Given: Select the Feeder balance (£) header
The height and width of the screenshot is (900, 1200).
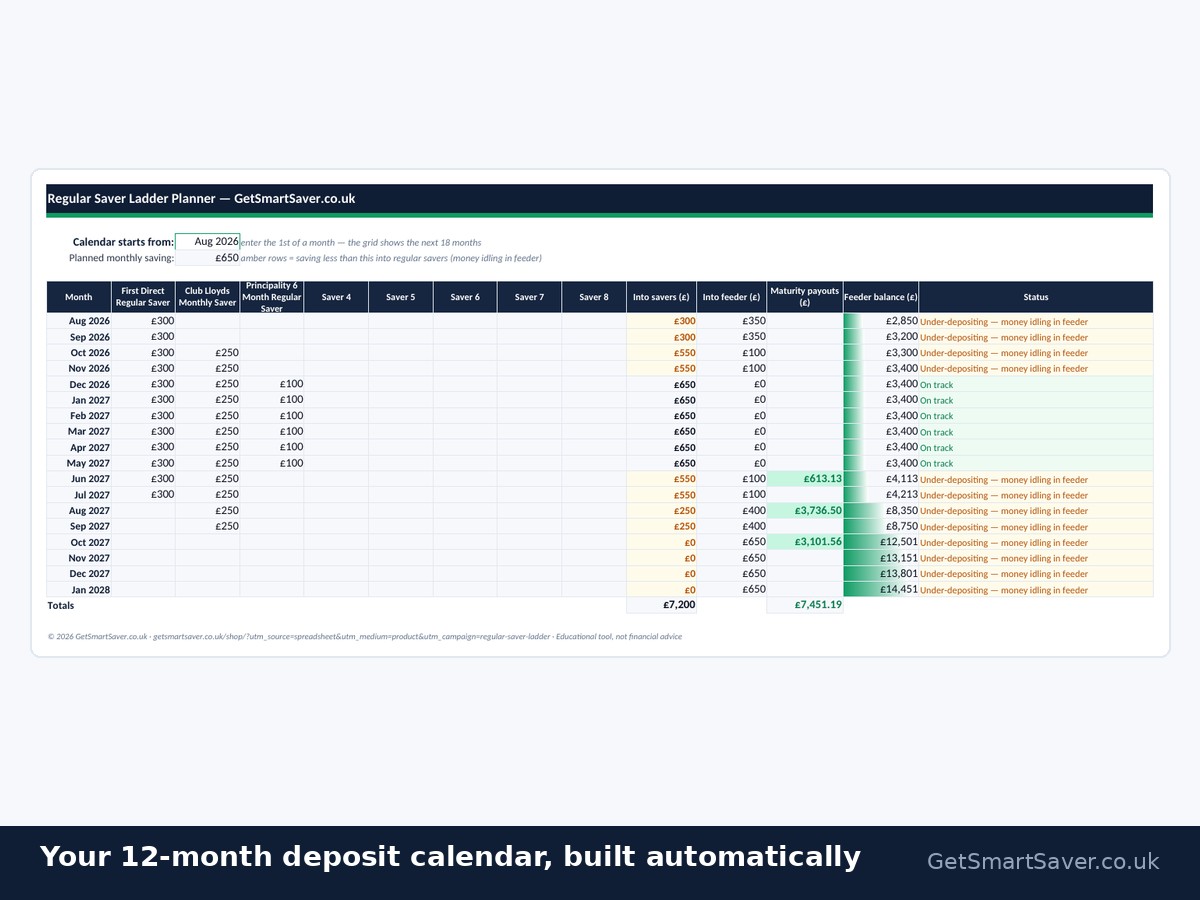Looking at the screenshot, I should tap(881, 297).
